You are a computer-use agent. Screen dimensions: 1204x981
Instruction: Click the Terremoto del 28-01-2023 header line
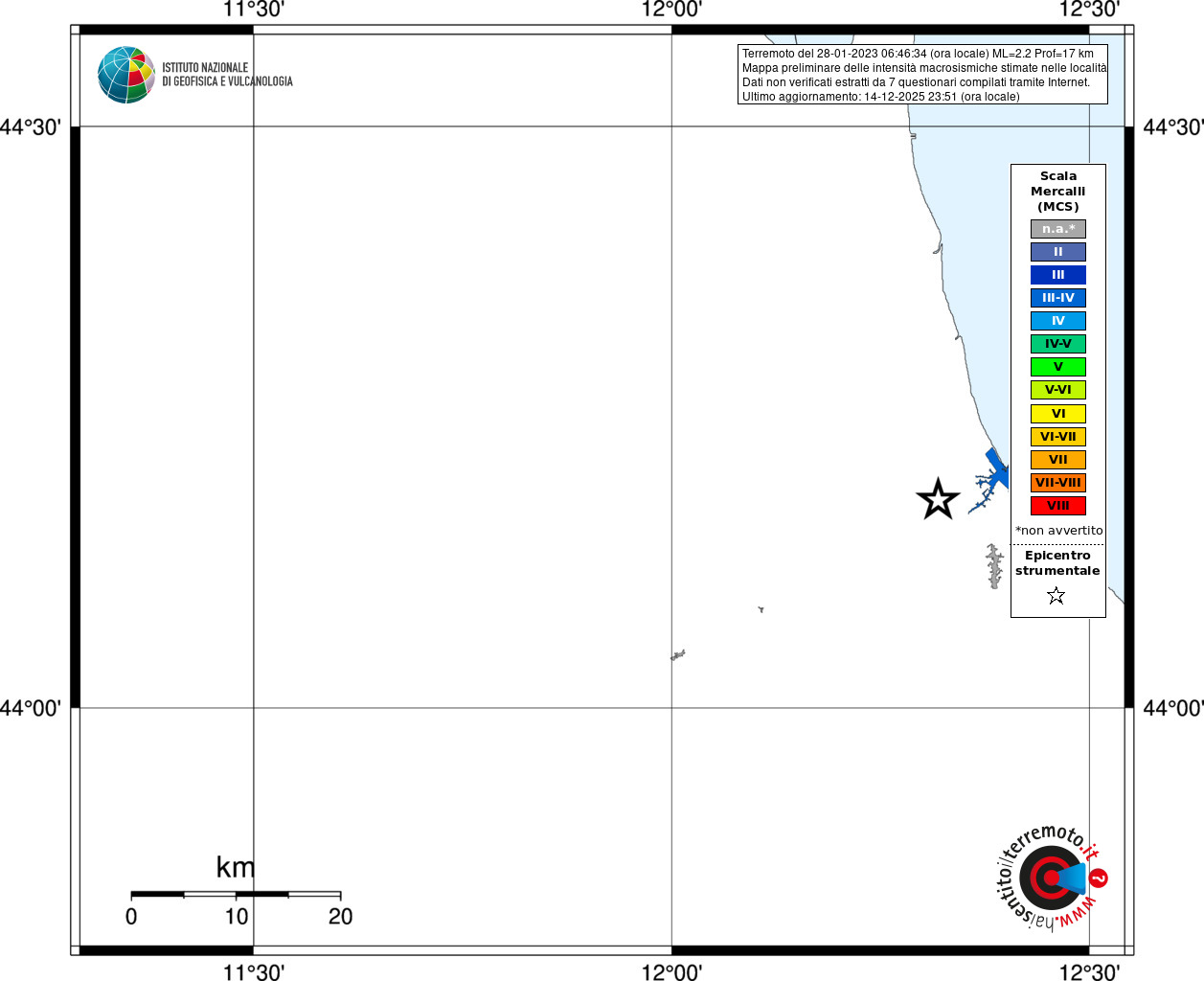click(918, 54)
